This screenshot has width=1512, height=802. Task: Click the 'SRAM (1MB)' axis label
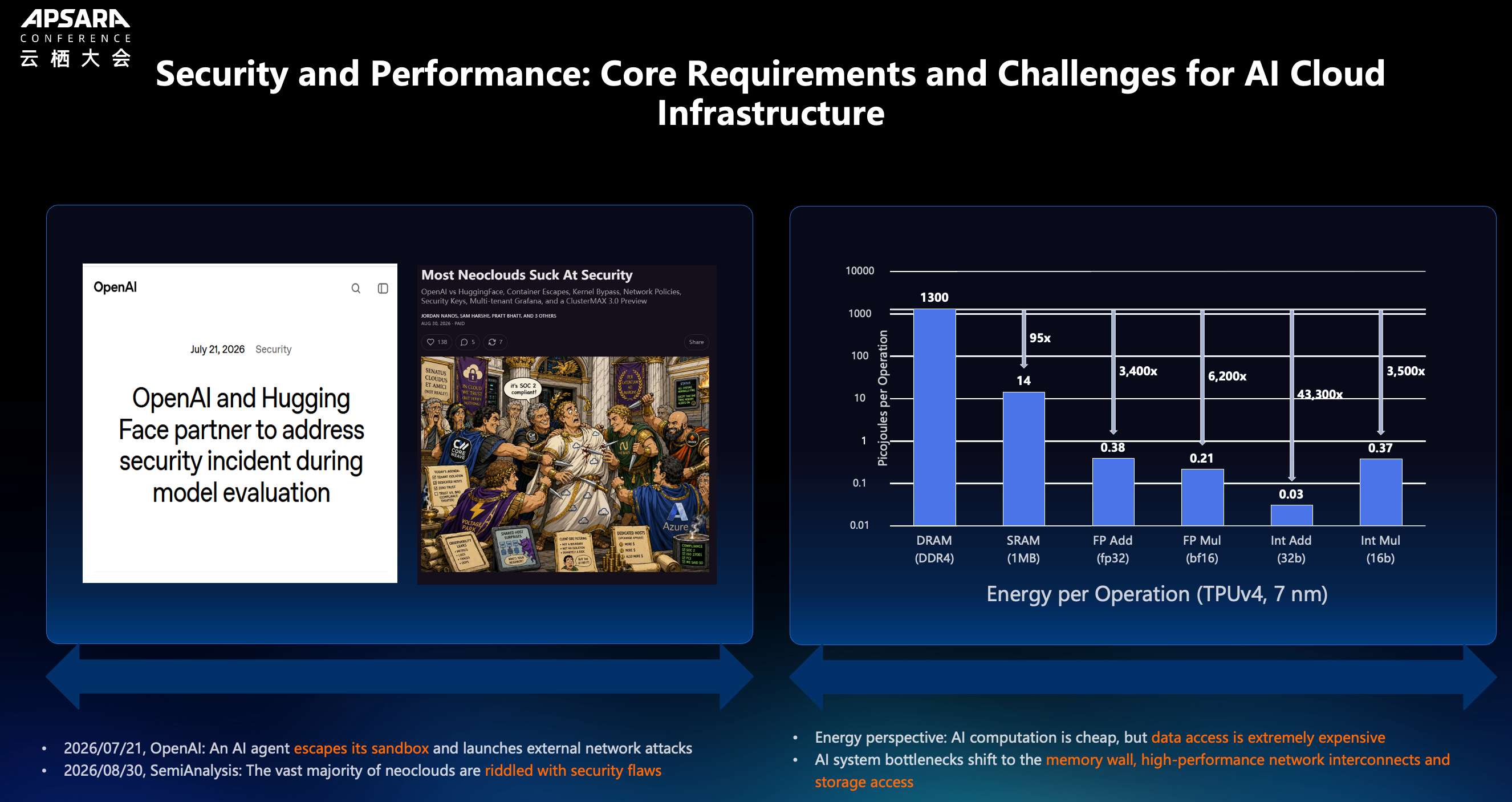(x=1023, y=549)
